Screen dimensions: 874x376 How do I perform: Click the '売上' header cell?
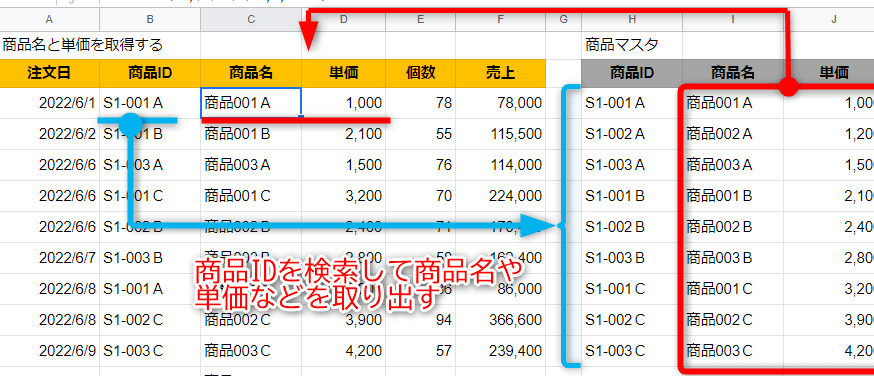[501, 72]
